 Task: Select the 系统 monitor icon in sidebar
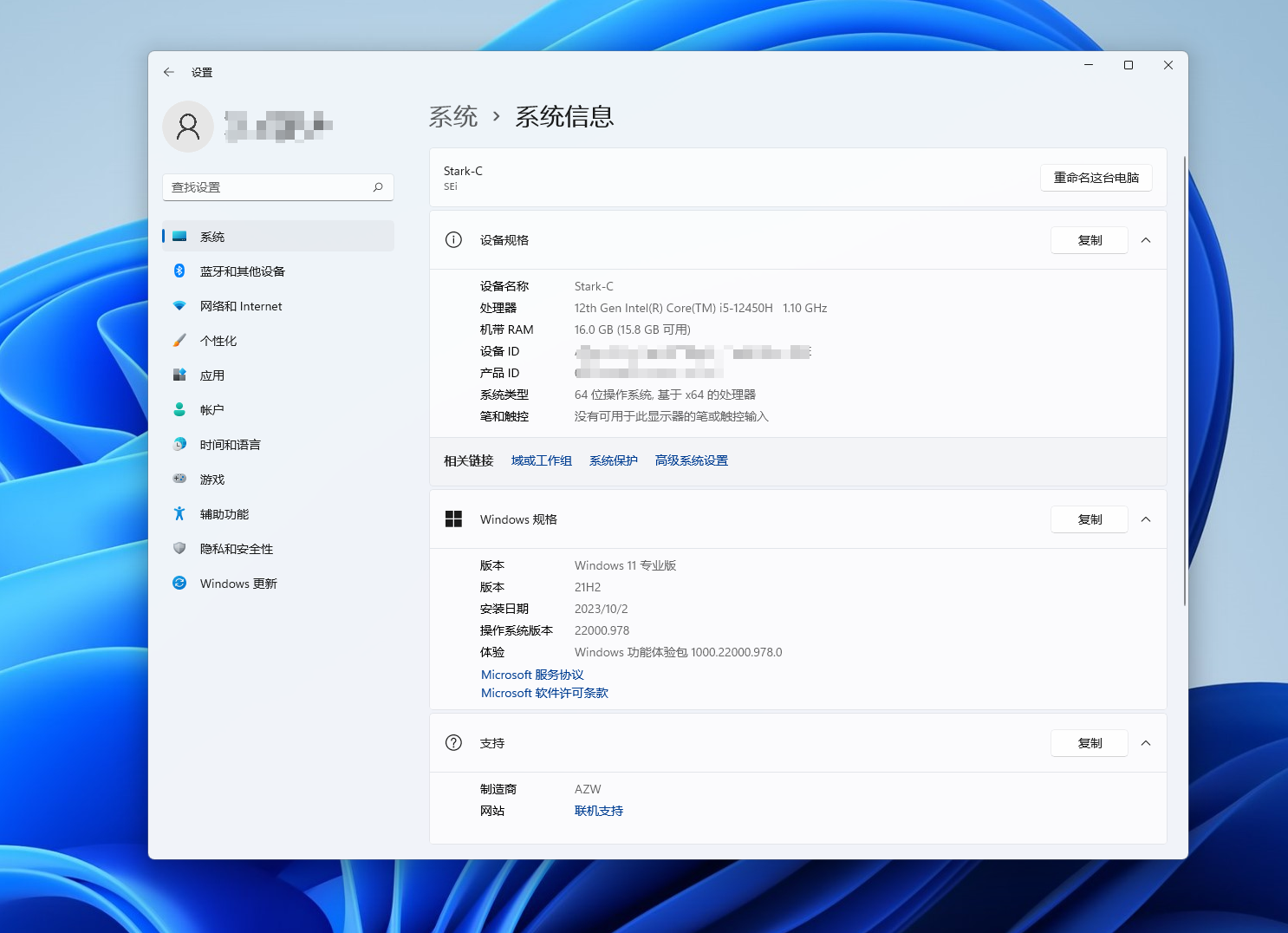179,236
